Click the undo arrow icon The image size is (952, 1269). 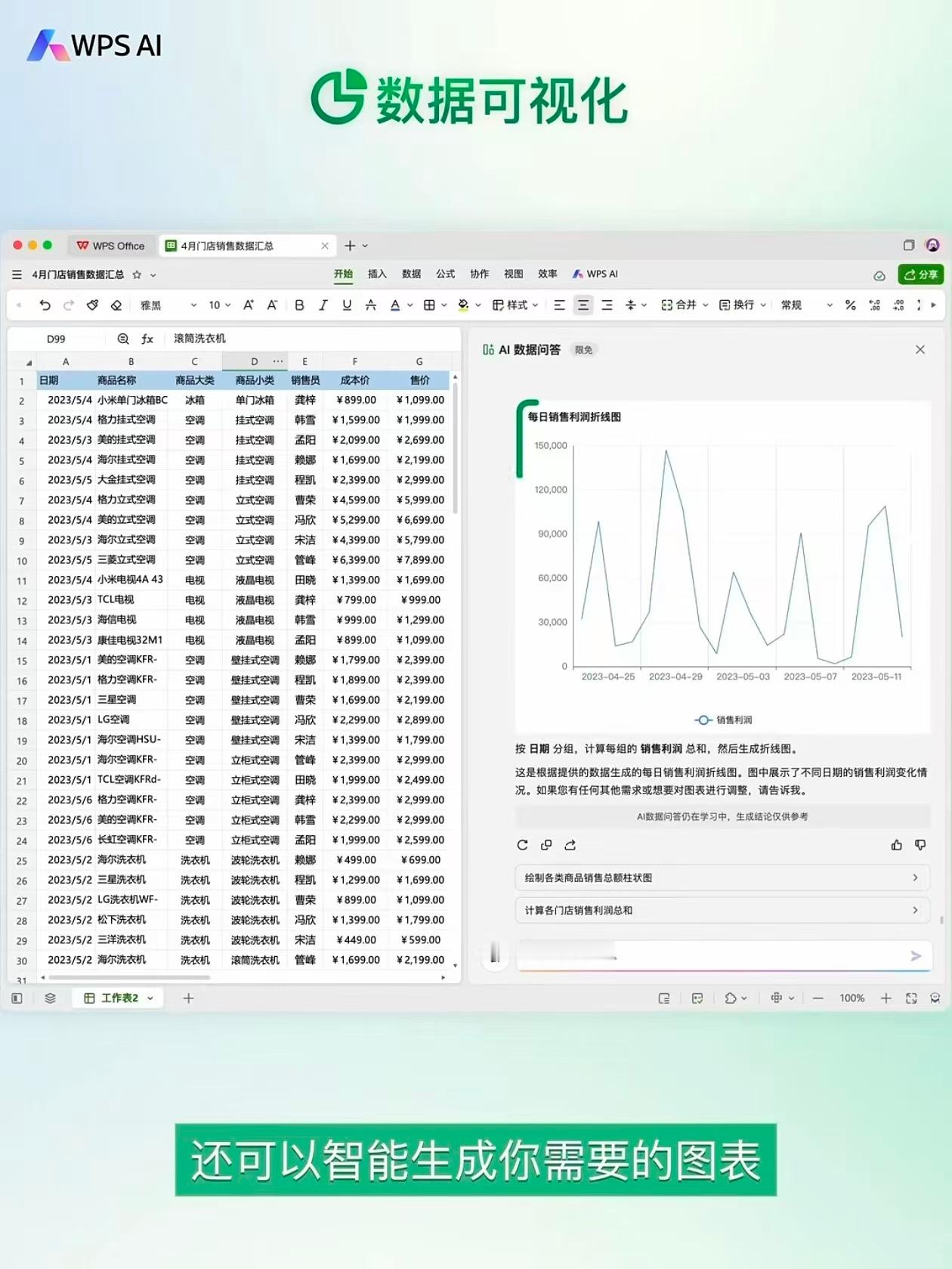pos(45,305)
